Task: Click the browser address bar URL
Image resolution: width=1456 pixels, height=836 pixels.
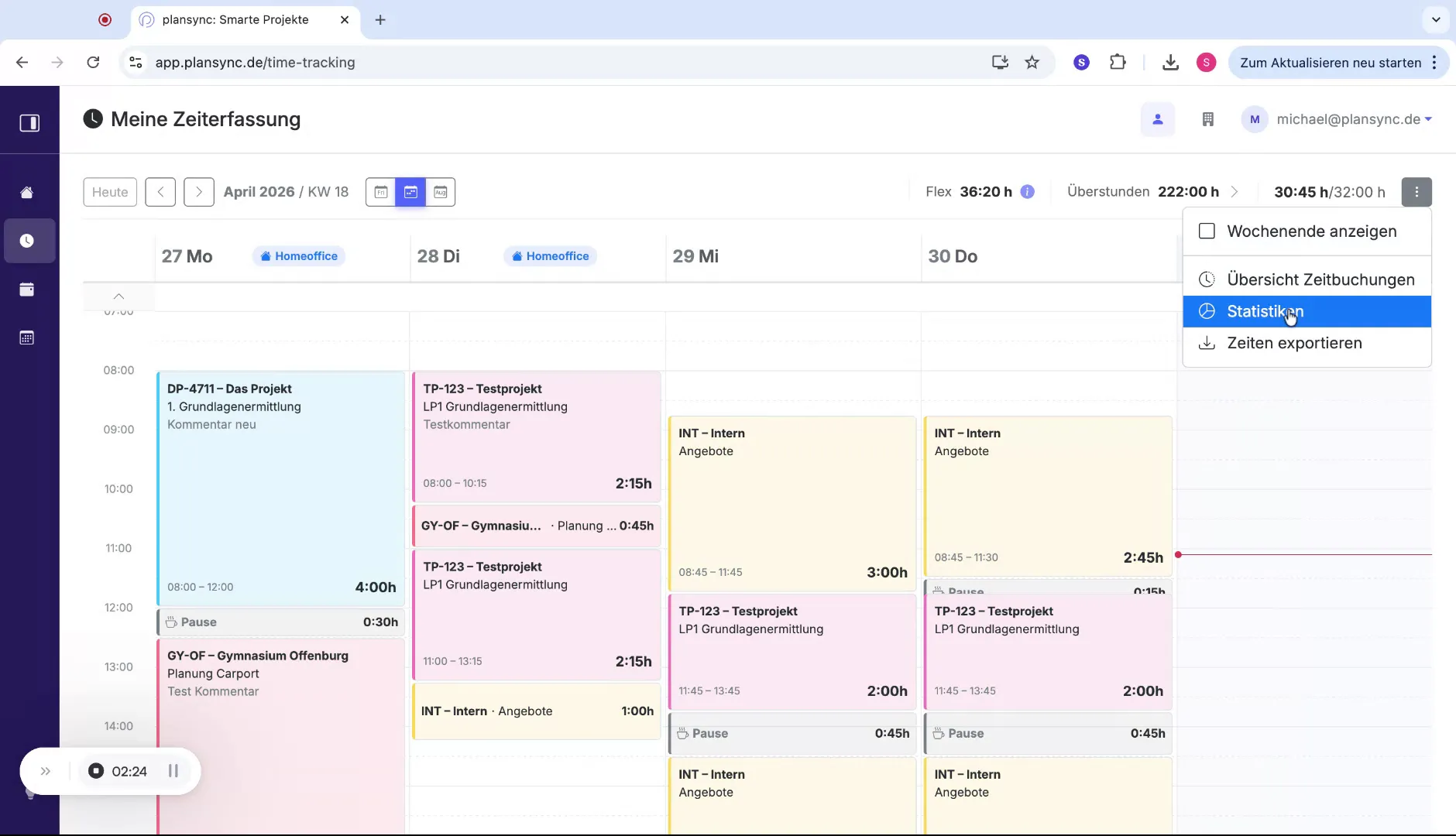Action: pos(255,63)
